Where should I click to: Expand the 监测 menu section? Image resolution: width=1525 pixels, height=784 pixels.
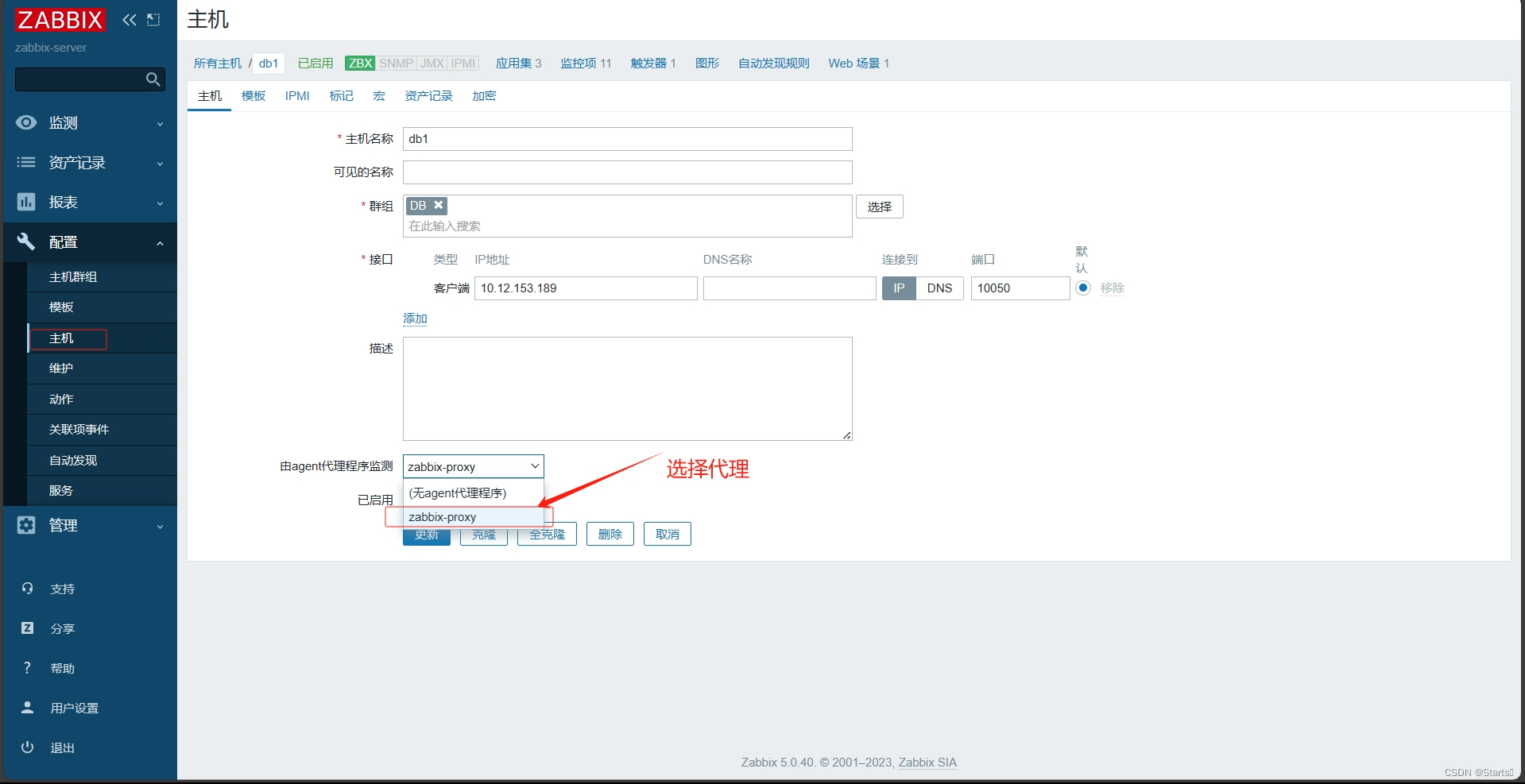point(90,122)
